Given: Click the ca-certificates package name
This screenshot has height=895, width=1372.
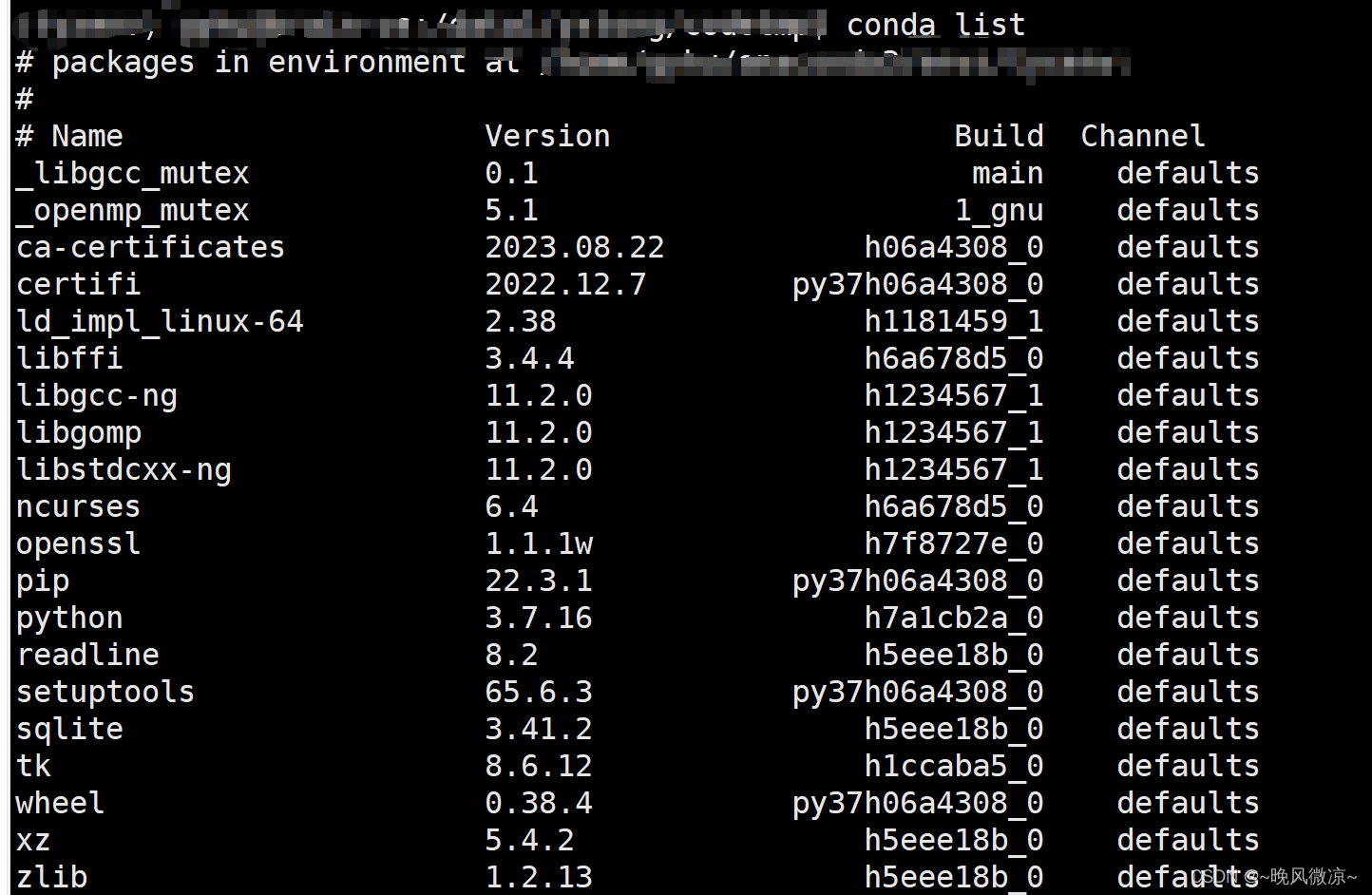Looking at the screenshot, I should point(151,247).
